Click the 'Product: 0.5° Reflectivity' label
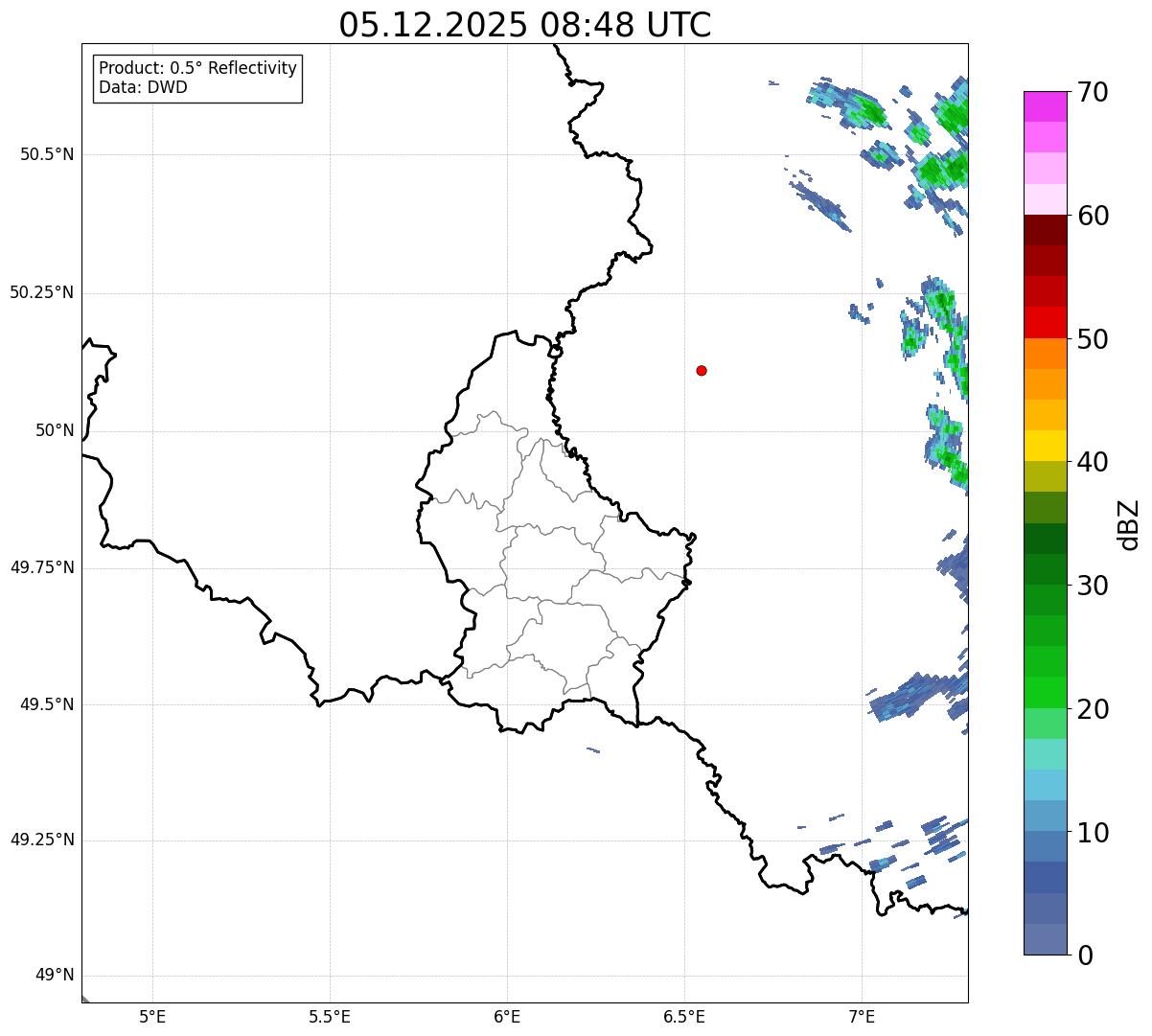The width and height of the screenshot is (1152, 1036). click(x=197, y=69)
